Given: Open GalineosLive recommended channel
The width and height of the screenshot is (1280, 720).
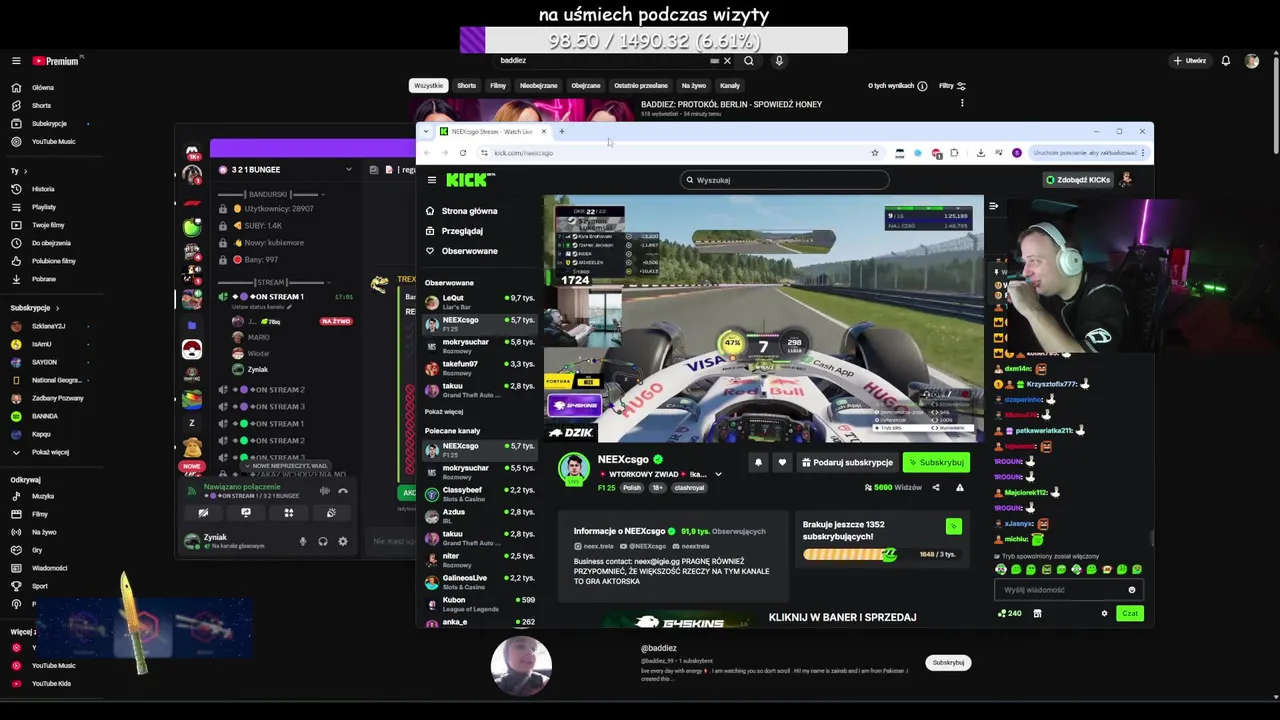Looking at the screenshot, I should pyautogui.click(x=479, y=581).
